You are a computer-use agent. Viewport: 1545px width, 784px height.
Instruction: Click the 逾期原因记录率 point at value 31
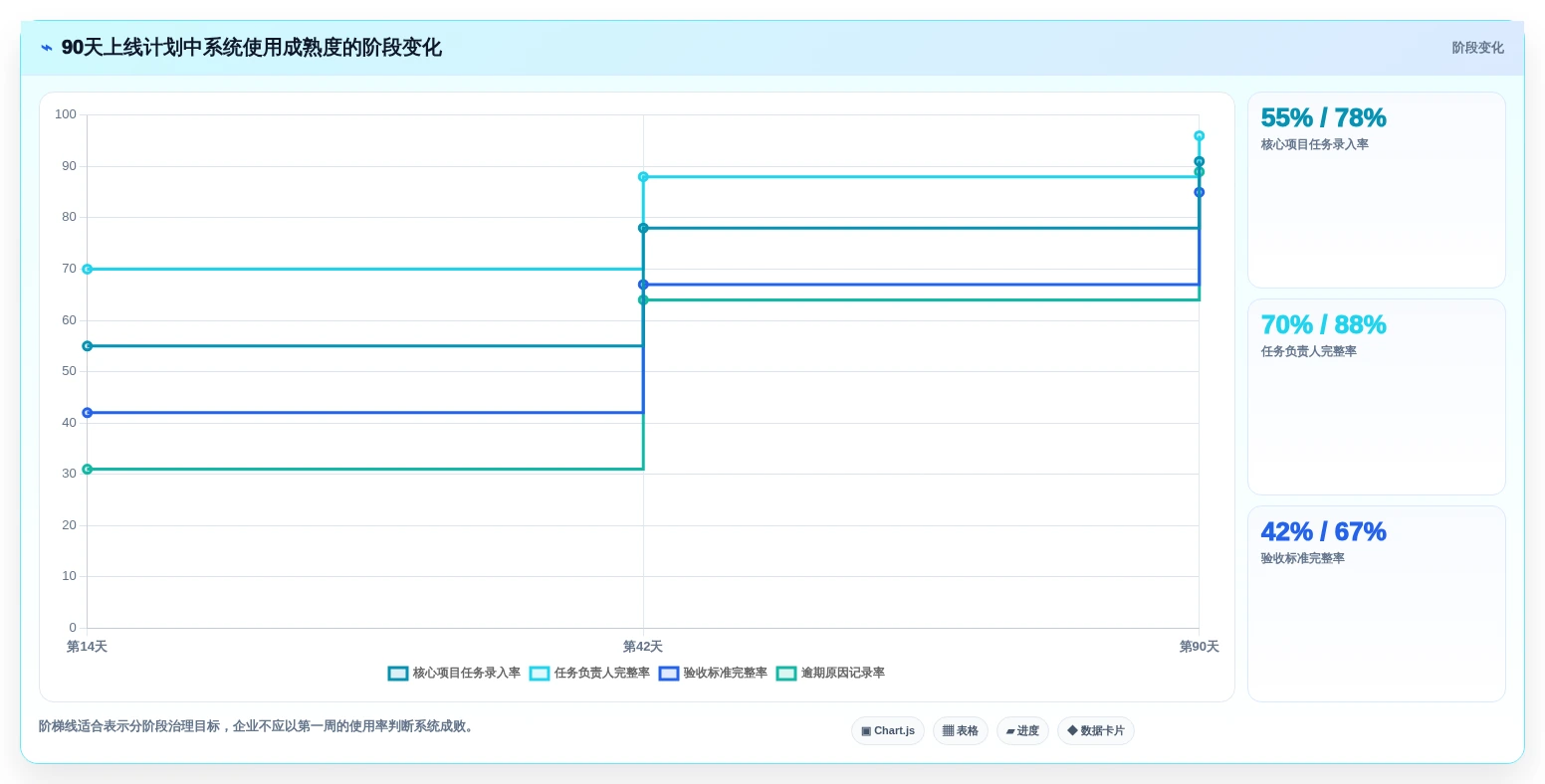(87, 470)
